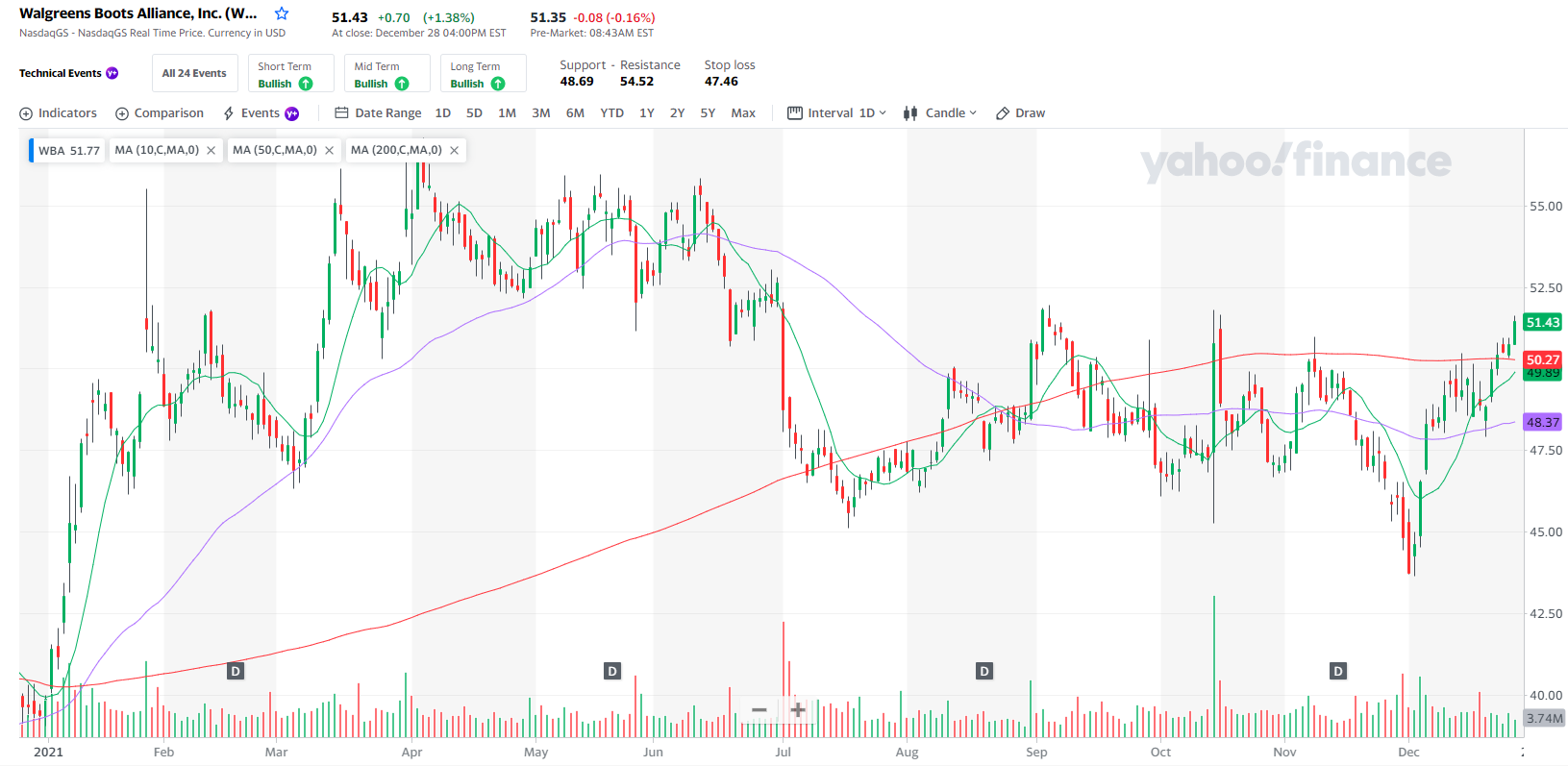Remove the MA (200,C,MA,0) indicator
The height and width of the screenshot is (766, 1568).
coord(454,150)
